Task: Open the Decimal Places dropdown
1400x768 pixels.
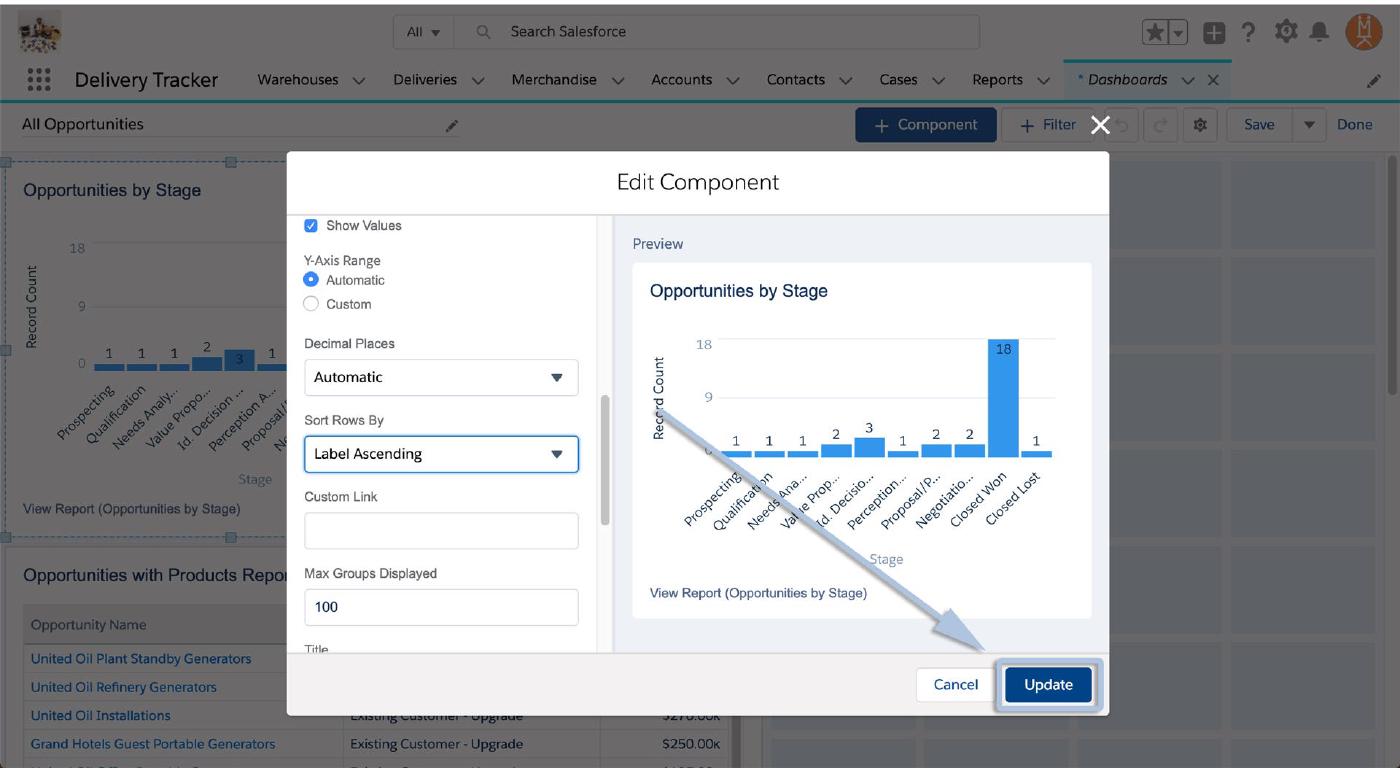Action: [x=441, y=378]
